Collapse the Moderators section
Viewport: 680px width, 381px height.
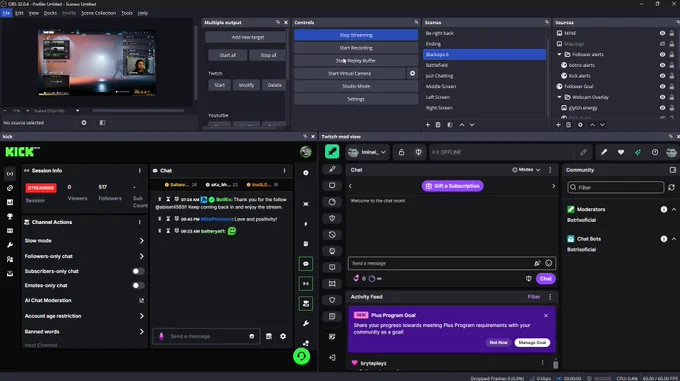(x=674, y=209)
